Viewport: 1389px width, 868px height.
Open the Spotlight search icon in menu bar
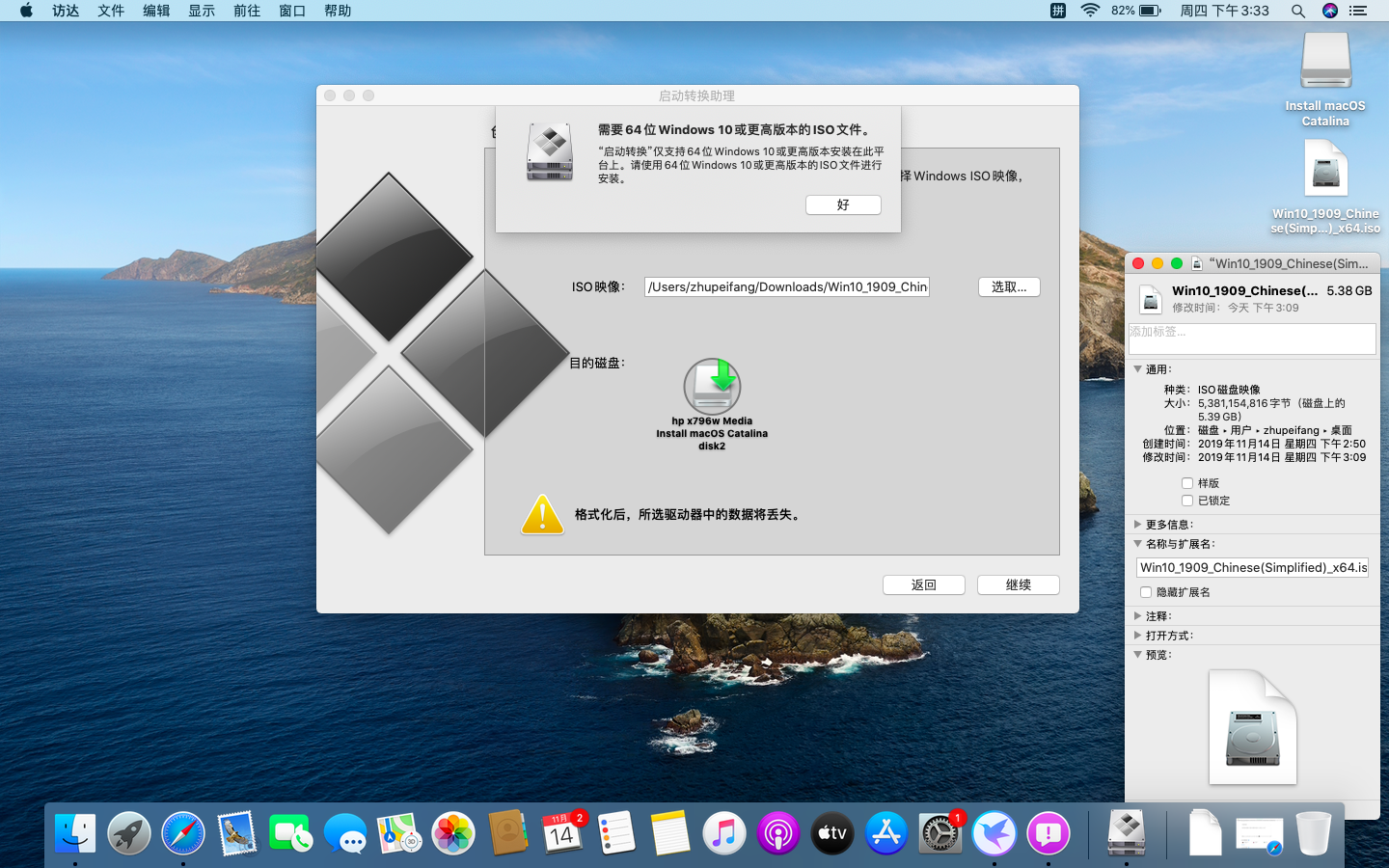pos(1298,11)
